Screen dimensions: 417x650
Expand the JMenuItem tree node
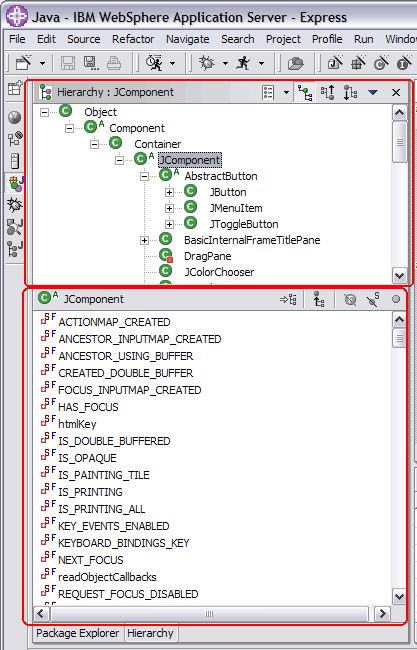[x=169, y=208]
